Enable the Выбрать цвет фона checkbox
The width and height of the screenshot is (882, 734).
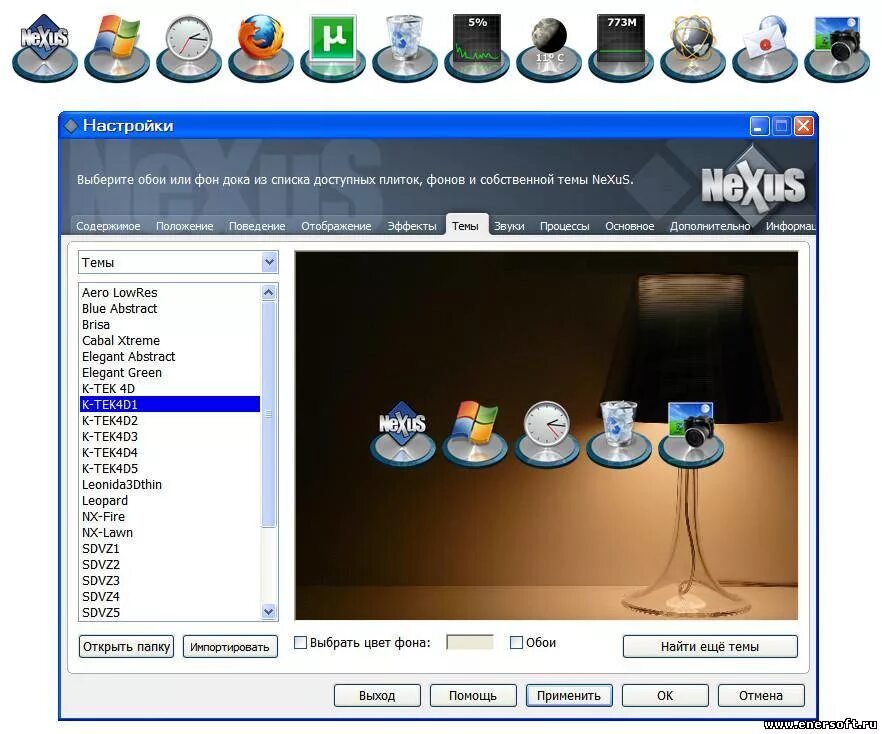point(300,642)
